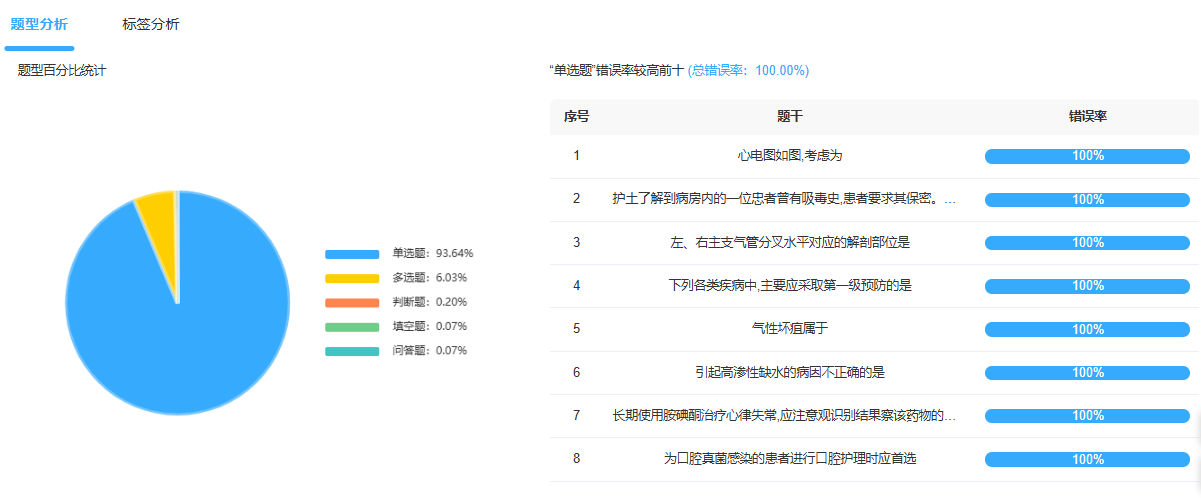
Task: Toggle the green 填空题 legend swatch
Action: click(352, 326)
